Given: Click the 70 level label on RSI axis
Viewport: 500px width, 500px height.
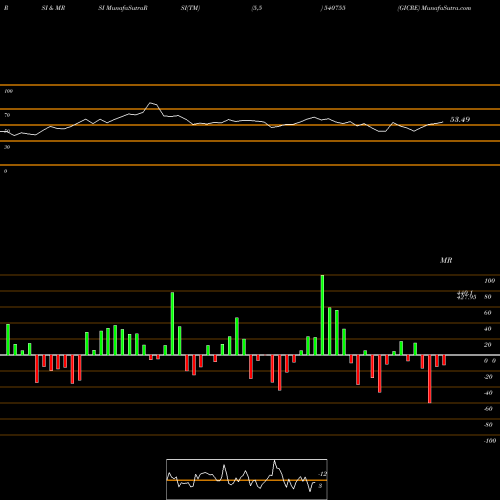Looking at the screenshot, I should coord(7,115).
